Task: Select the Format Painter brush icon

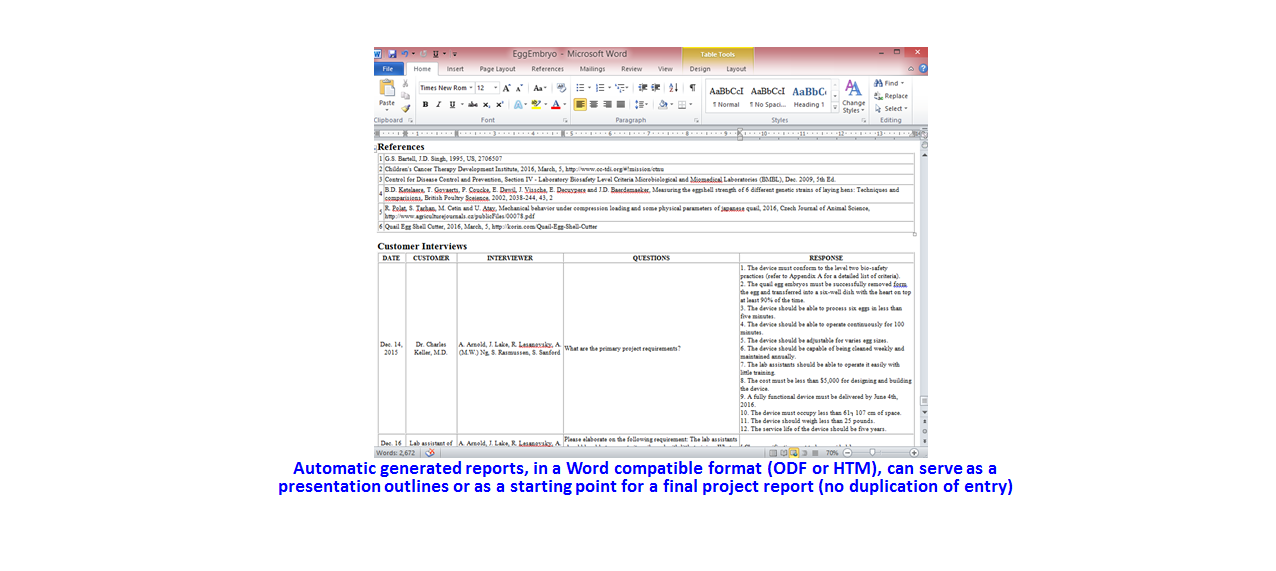Action: (x=406, y=108)
